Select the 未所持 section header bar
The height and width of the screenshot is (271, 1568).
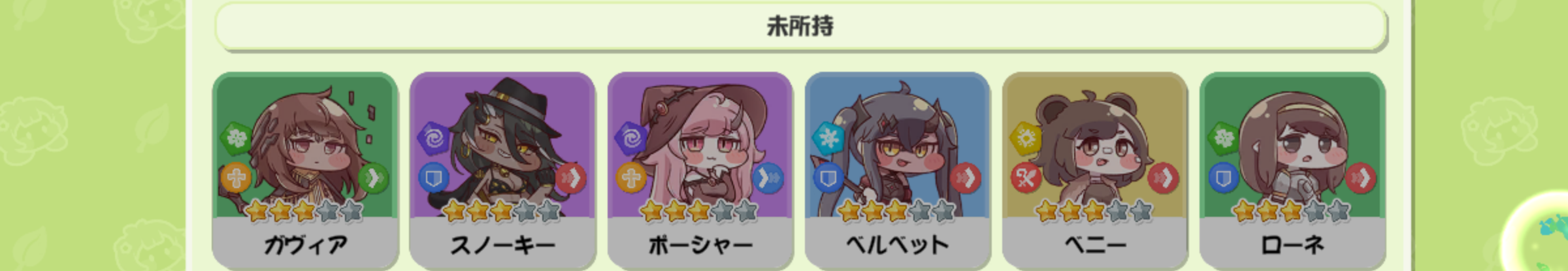pos(800,26)
